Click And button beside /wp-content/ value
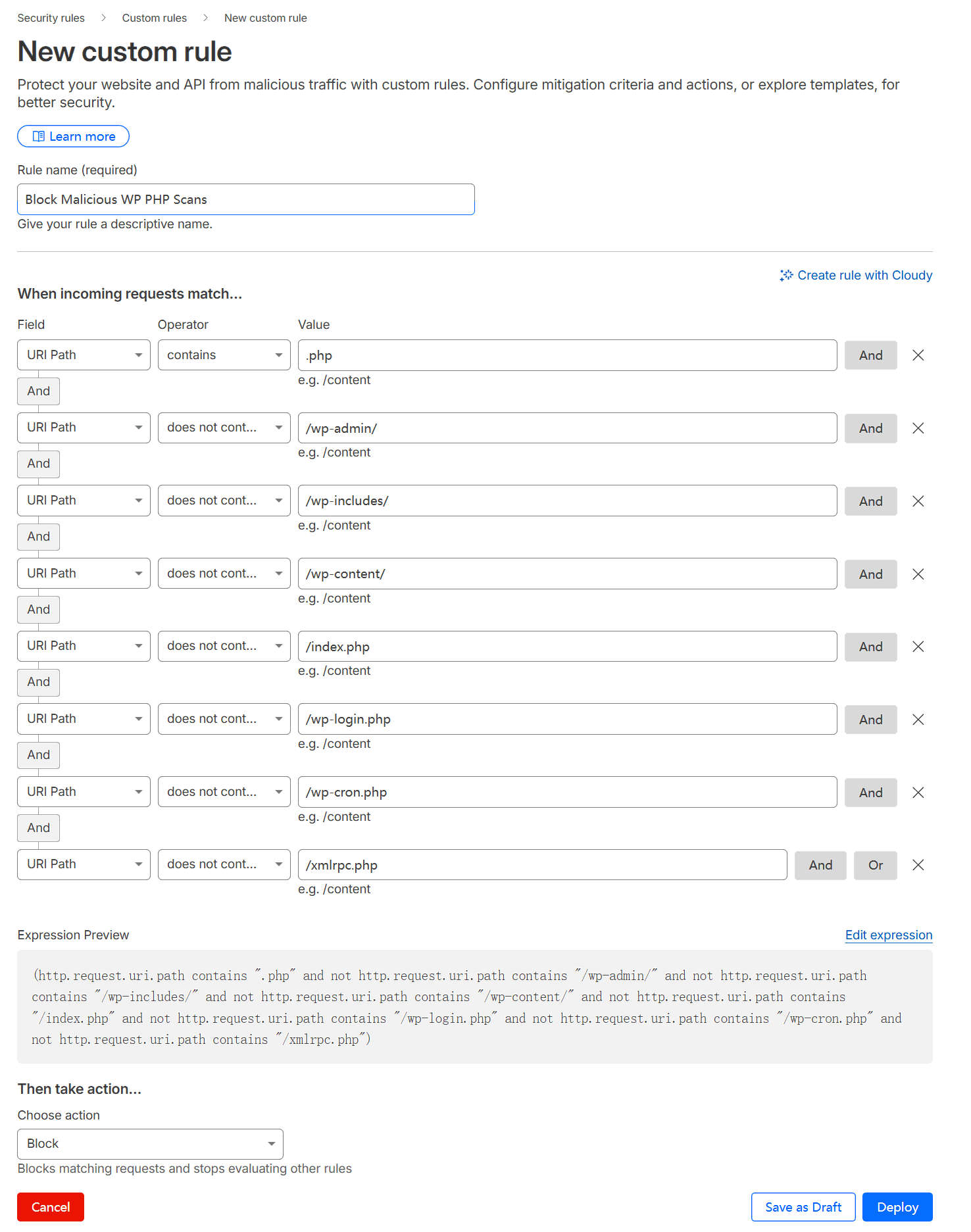This screenshot has width=971, height=1232. coord(871,574)
